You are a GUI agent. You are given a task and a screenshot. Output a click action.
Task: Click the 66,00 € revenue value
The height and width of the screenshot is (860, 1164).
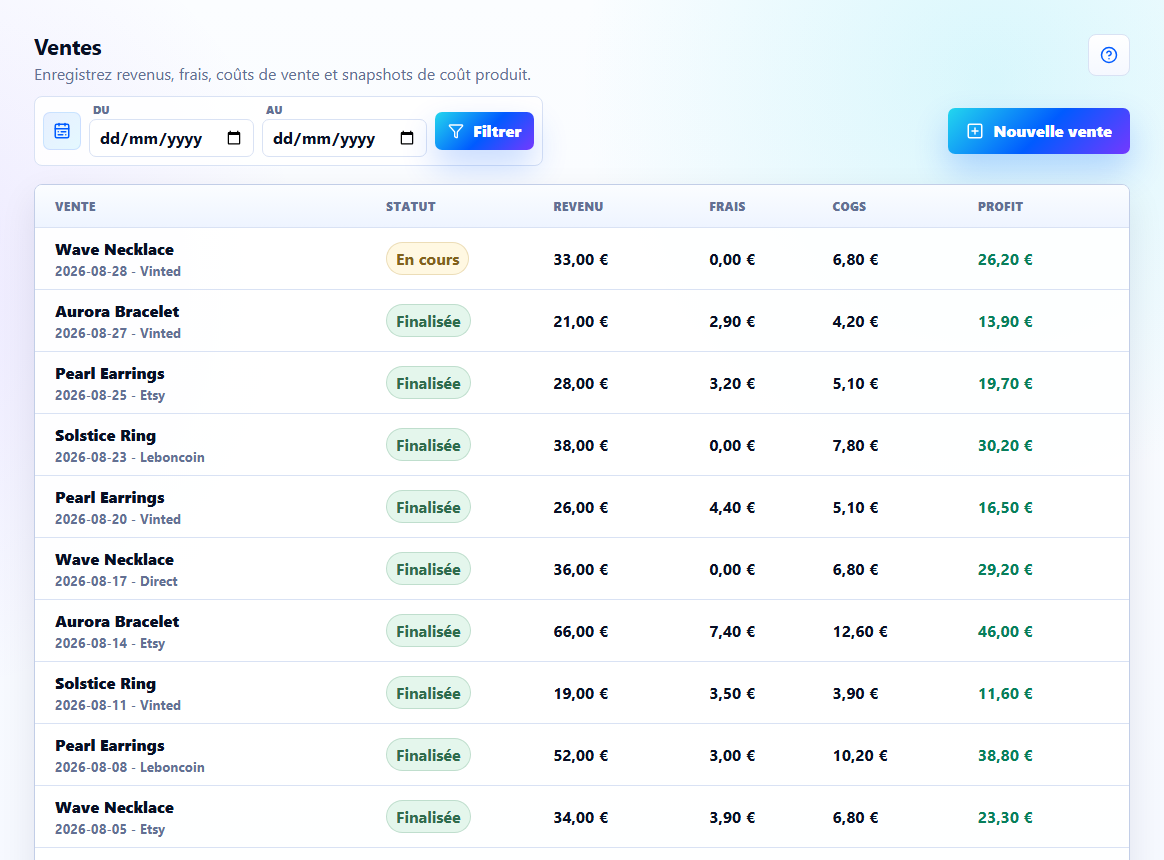point(581,632)
